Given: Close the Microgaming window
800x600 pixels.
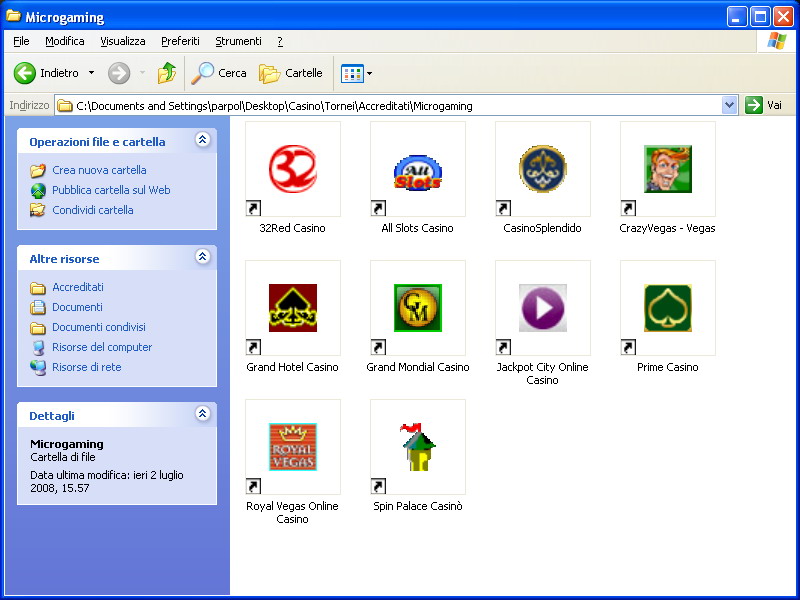Looking at the screenshot, I should 783,17.
